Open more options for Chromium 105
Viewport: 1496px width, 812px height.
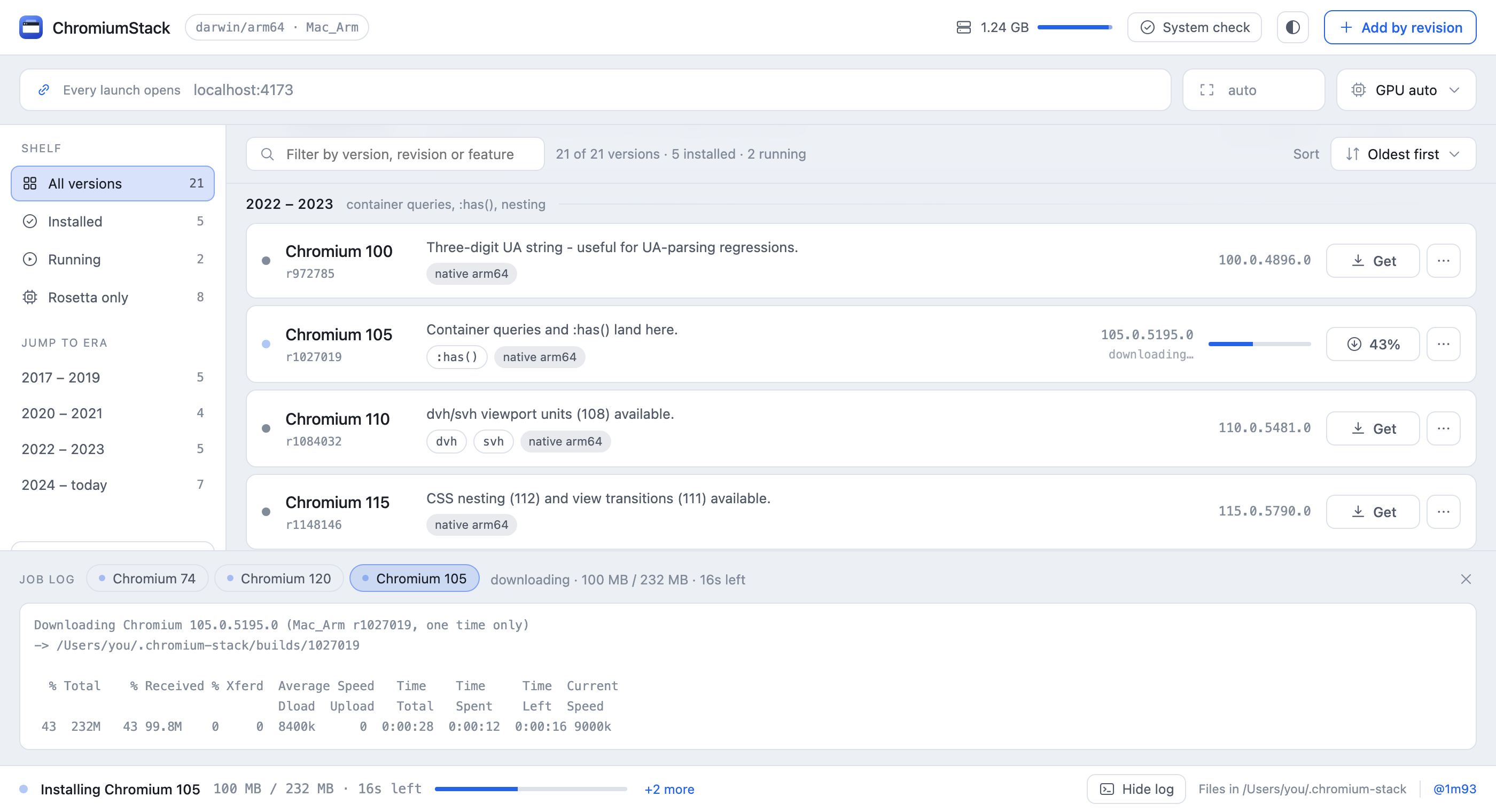[x=1443, y=345]
